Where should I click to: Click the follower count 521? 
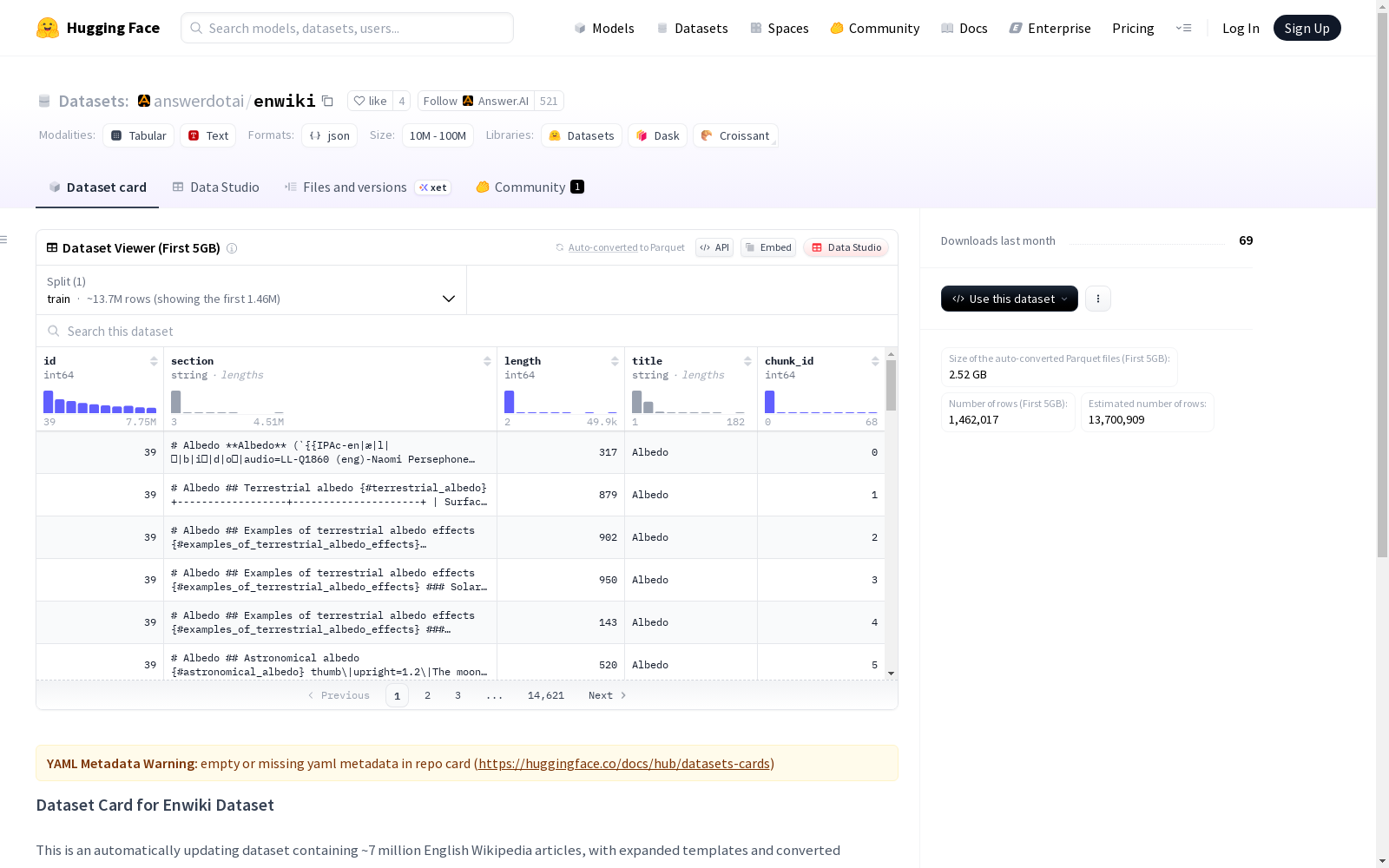549,101
